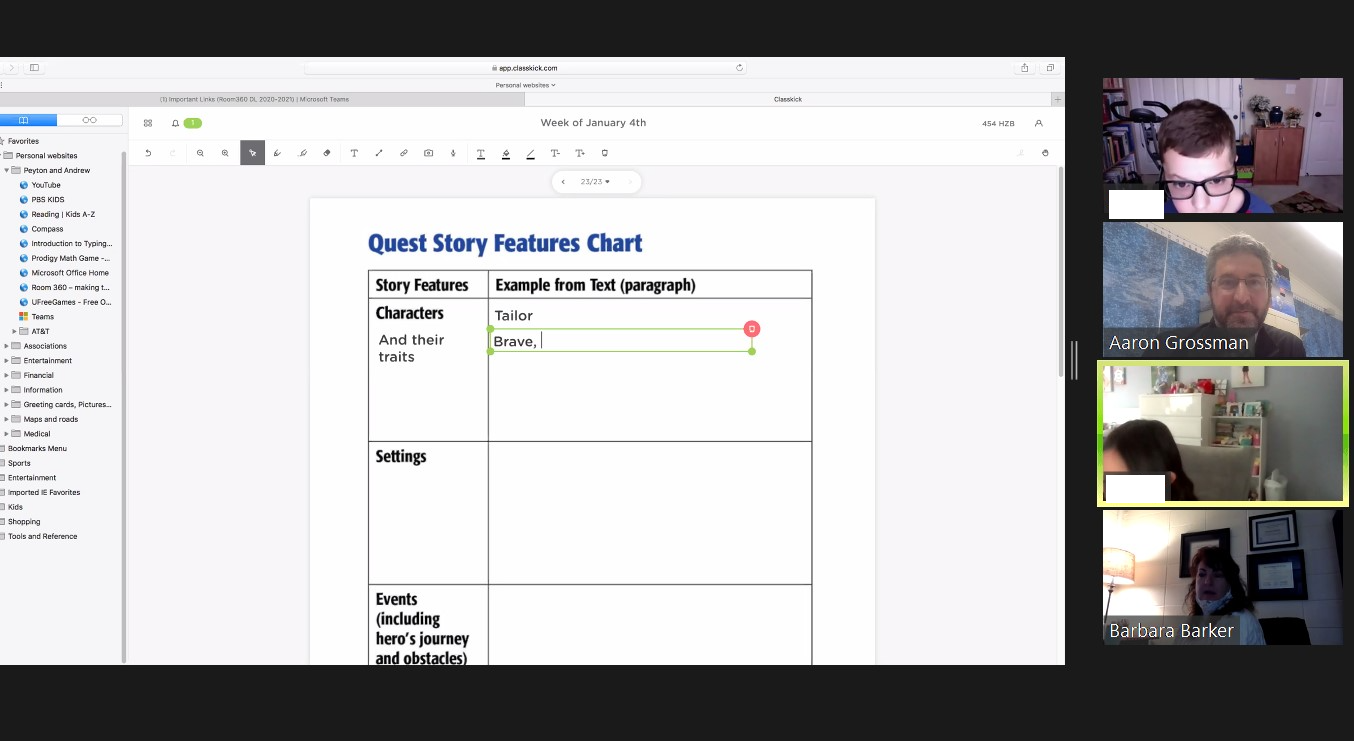Viewport: 1354px width, 741px height.
Task: Insert a link with the link icon
Action: coord(404,153)
